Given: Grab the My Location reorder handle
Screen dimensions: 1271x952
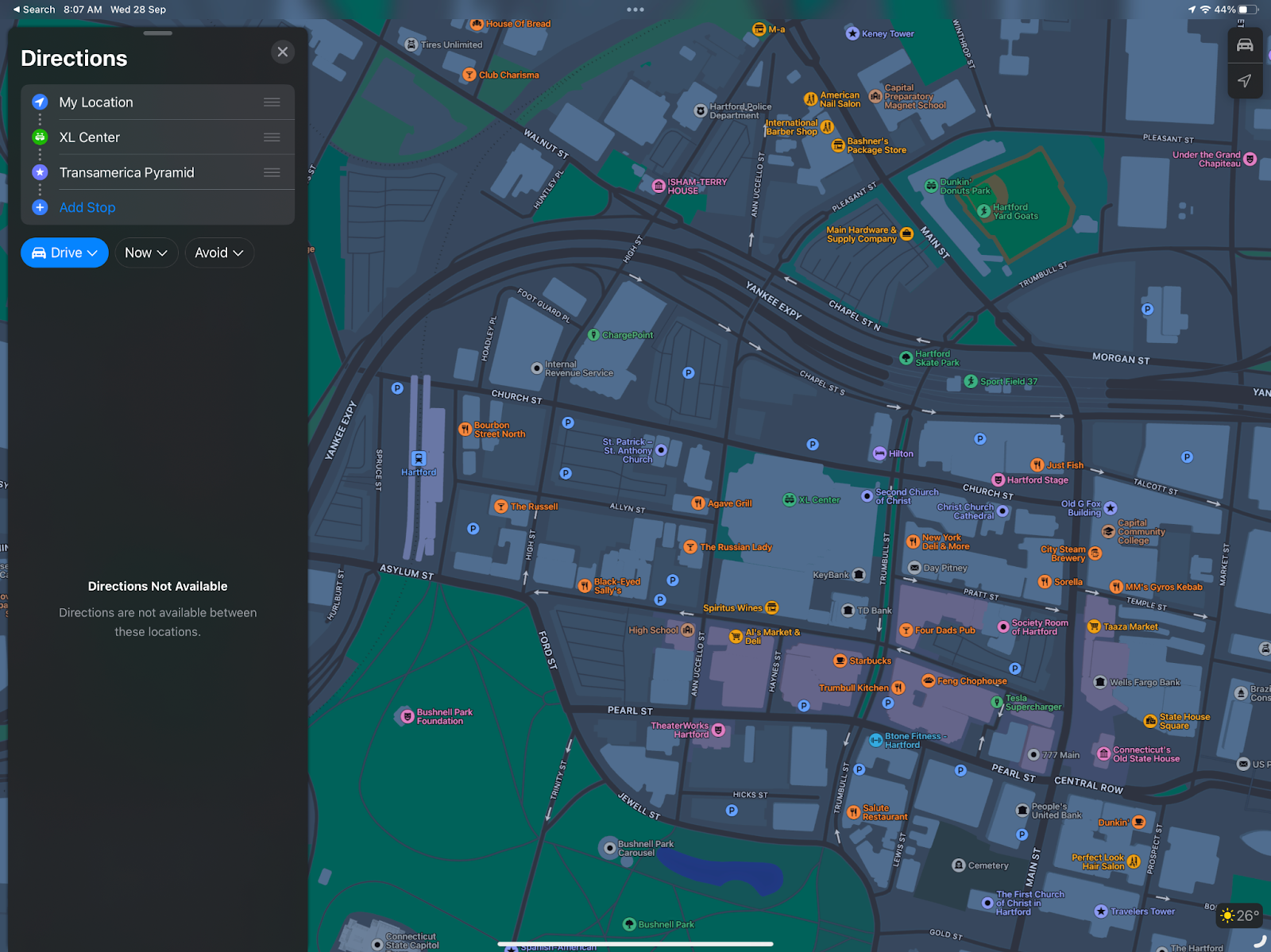Looking at the screenshot, I should (272, 102).
